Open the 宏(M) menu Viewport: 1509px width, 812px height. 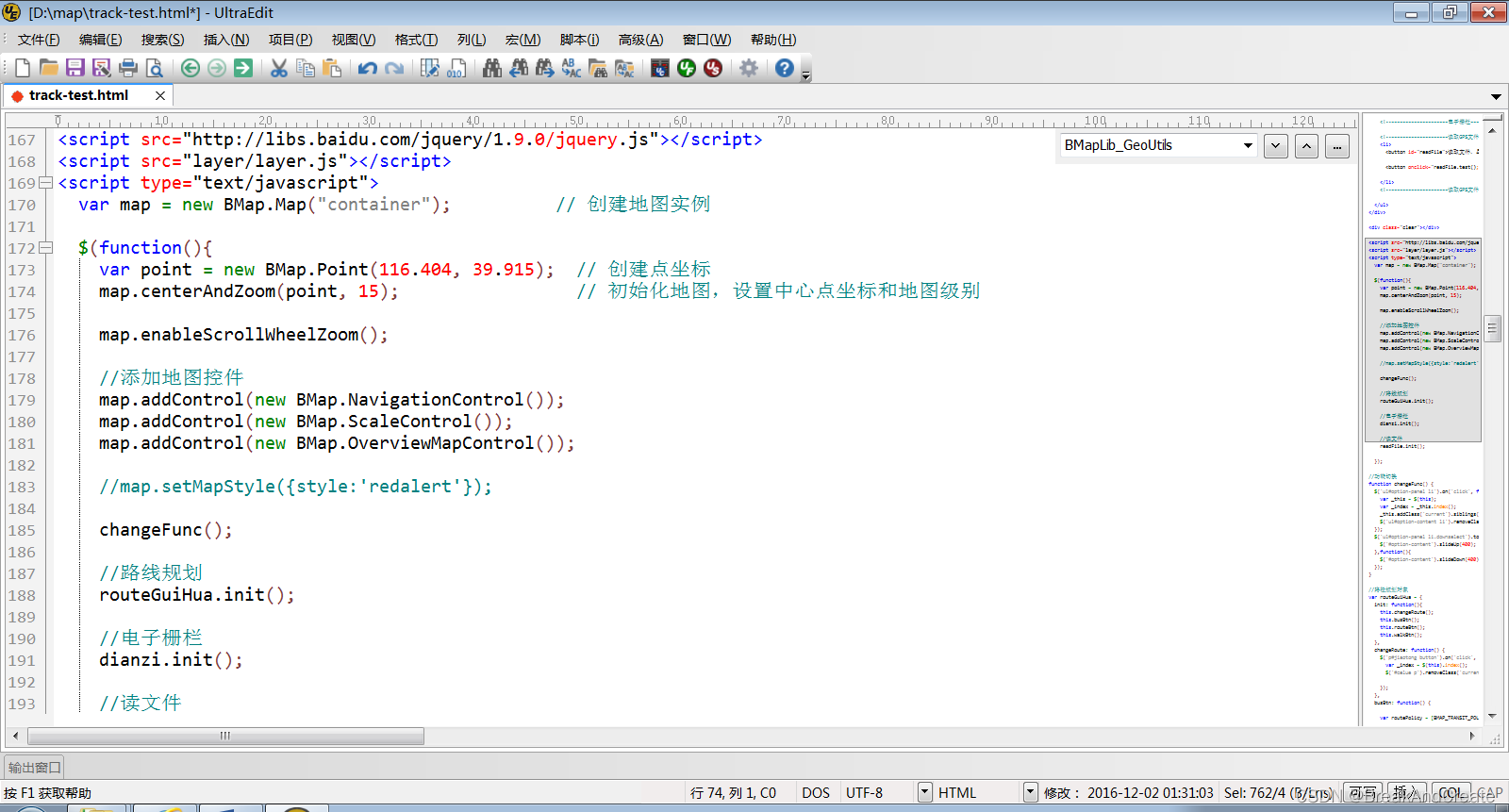(522, 40)
